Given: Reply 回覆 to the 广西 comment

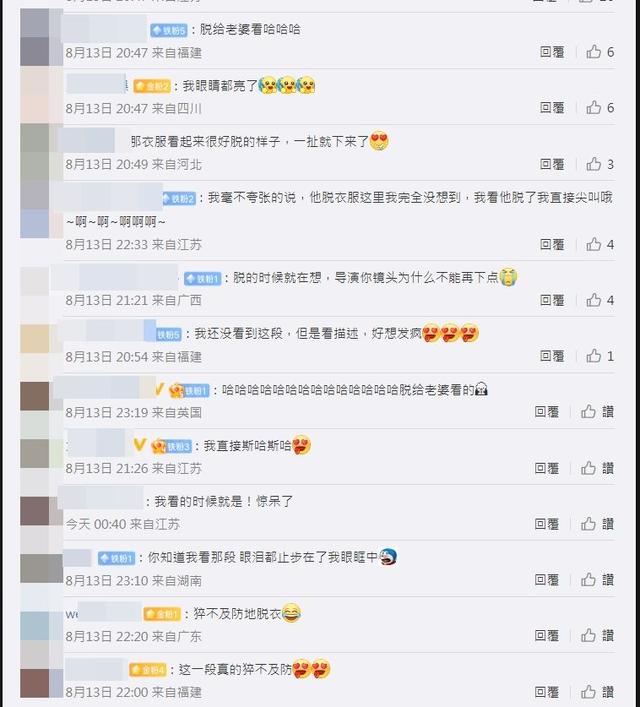Looking at the screenshot, I should coord(552,300).
